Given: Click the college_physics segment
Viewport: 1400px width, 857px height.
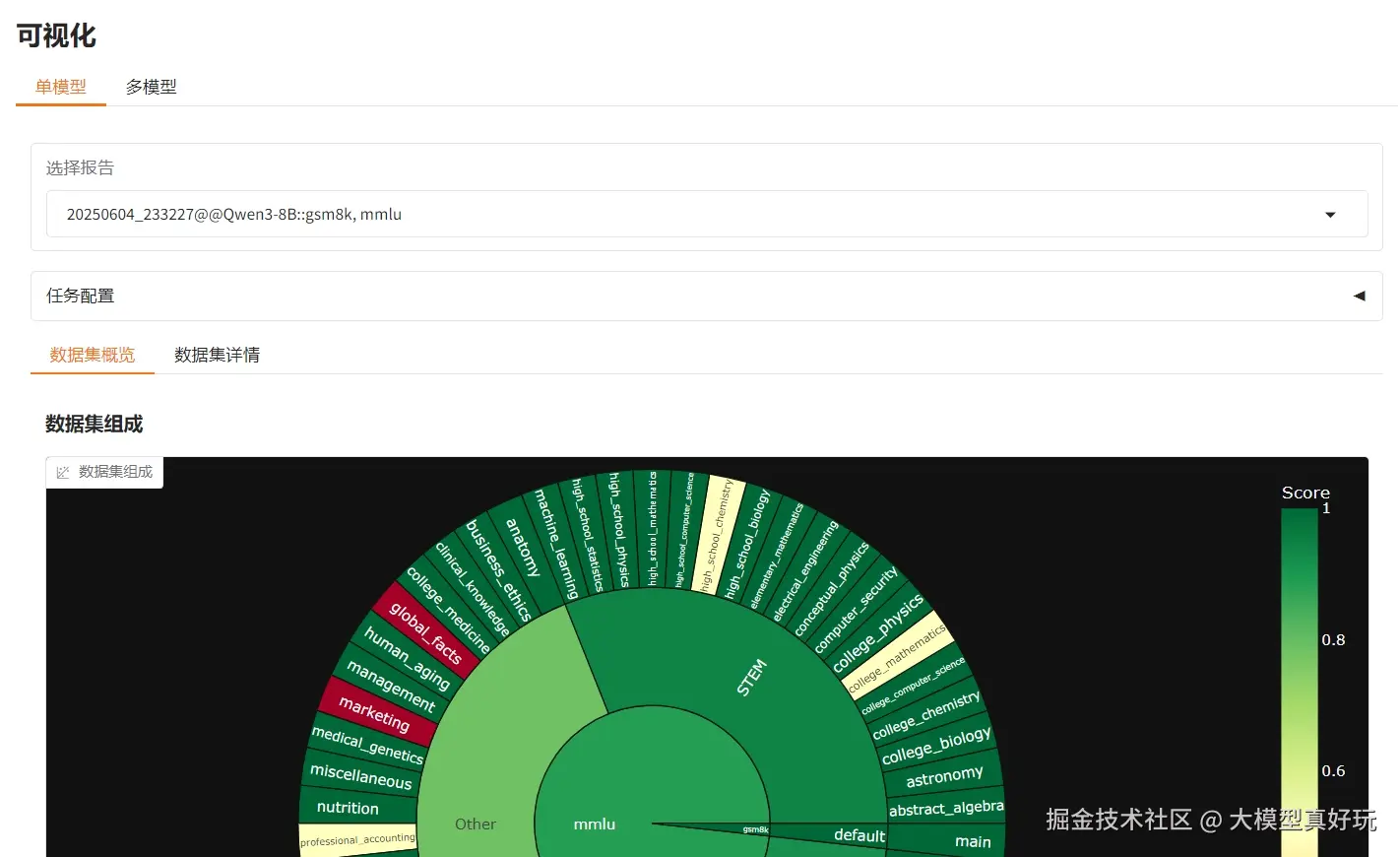Looking at the screenshot, I should 877,633.
